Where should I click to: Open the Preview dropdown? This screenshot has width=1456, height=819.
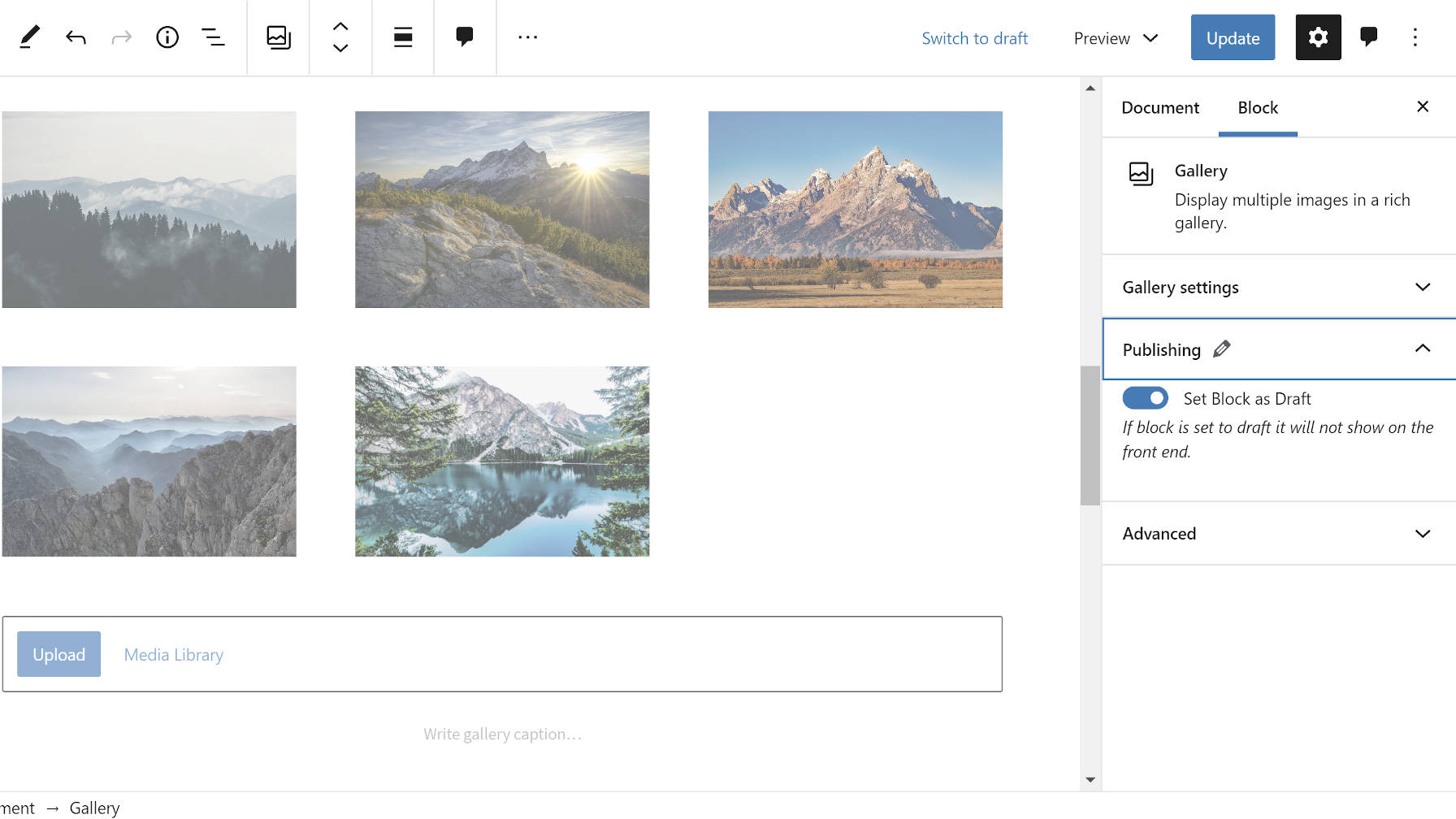[x=1115, y=38]
